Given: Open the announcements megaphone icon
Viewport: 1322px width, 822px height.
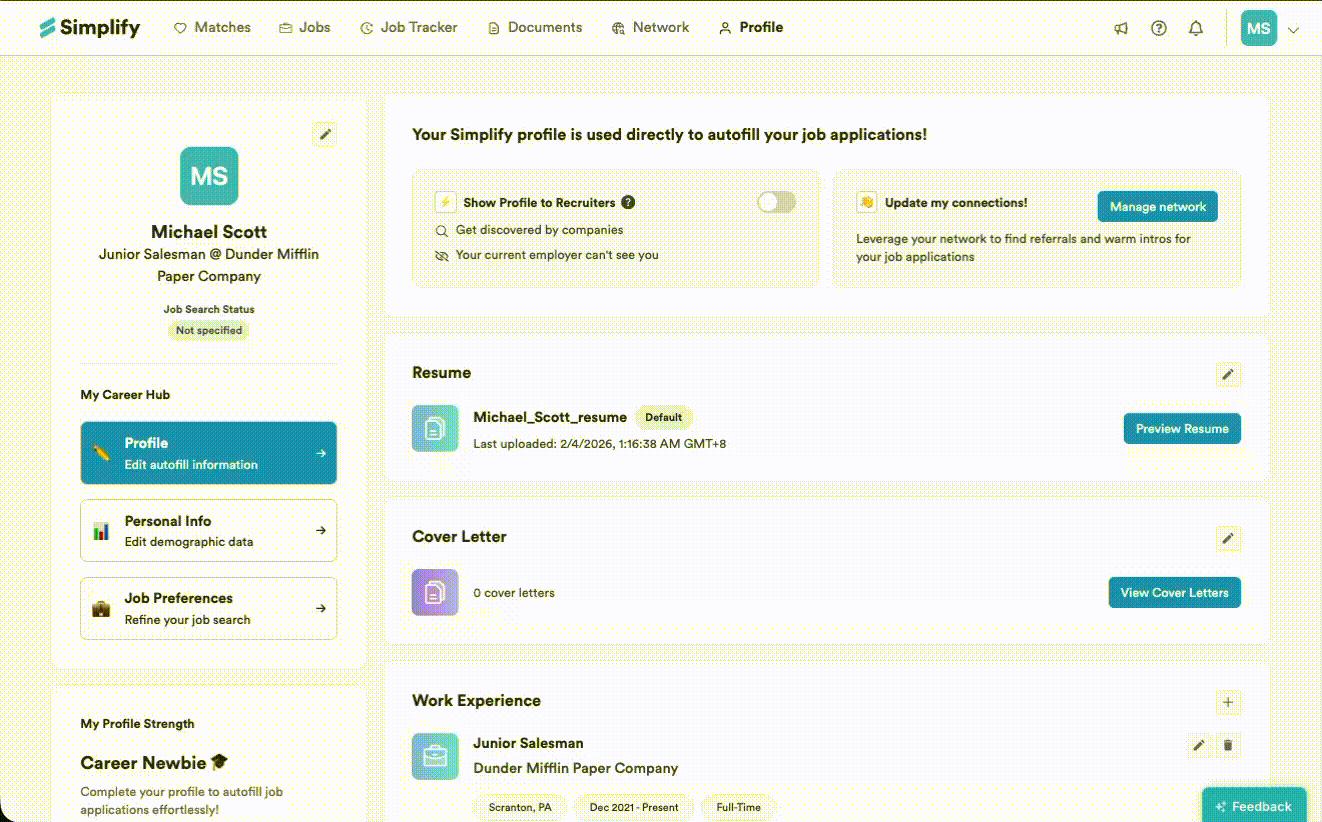Looking at the screenshot, I should point(1121,28).
